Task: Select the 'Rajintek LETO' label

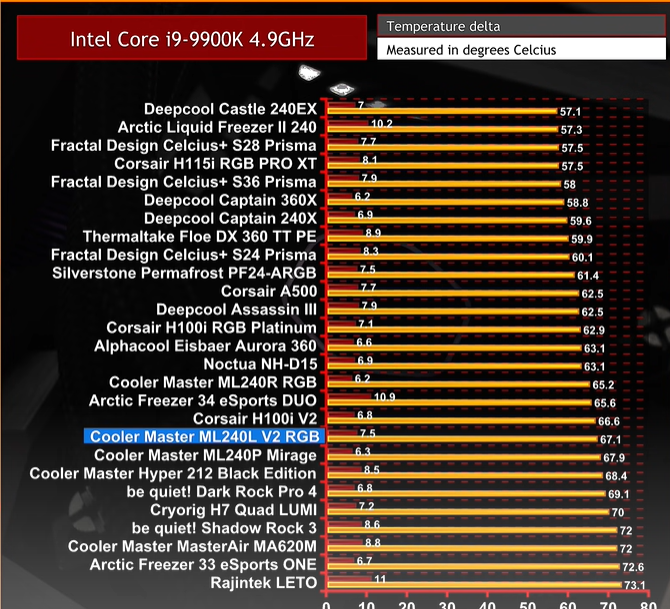Action: tap(264, 583)
